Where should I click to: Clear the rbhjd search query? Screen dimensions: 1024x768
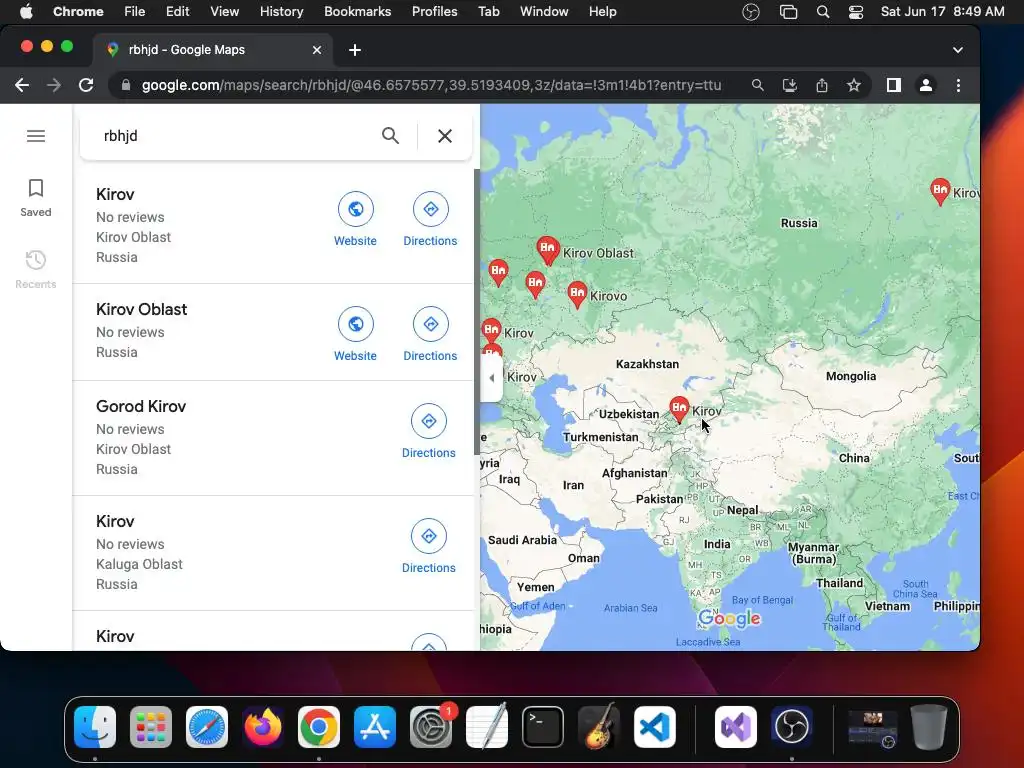click(445, 136)
